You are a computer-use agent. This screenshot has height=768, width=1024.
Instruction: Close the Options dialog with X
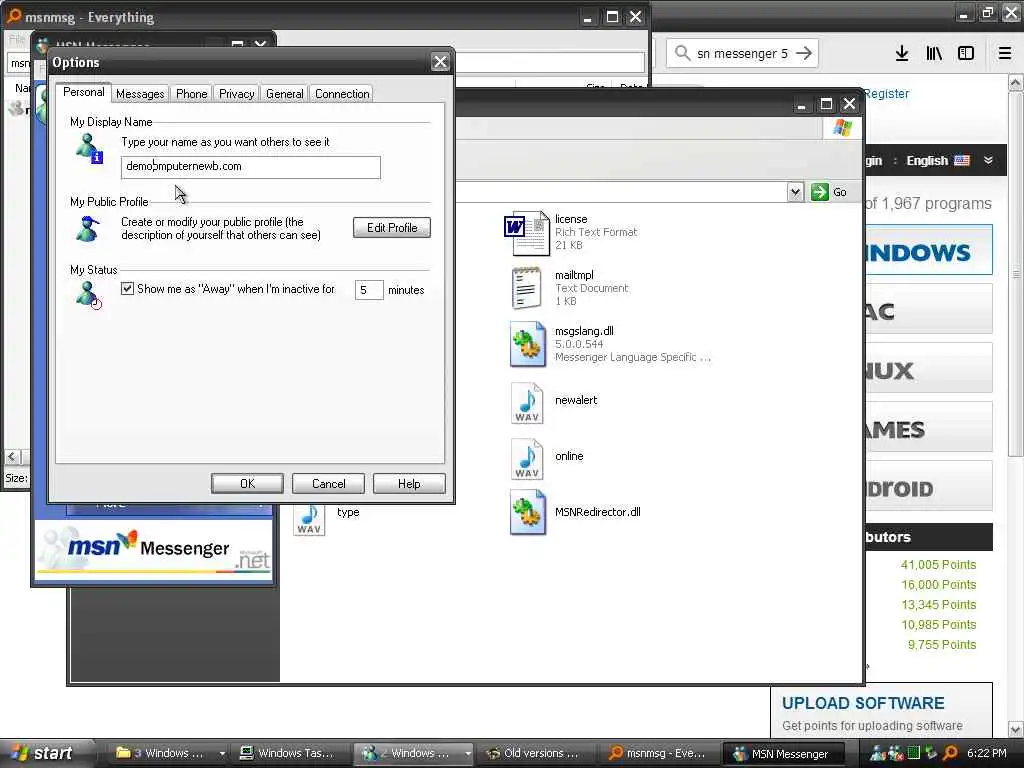(x=440, y=62)
